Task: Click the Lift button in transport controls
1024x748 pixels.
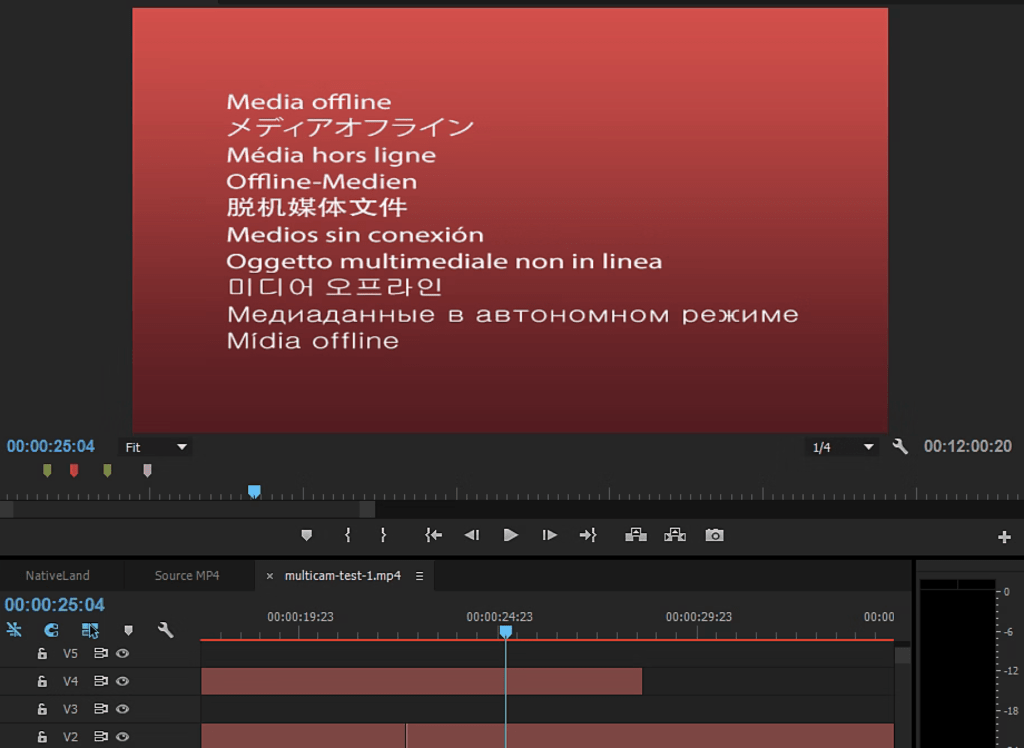Action: point(635,535)
